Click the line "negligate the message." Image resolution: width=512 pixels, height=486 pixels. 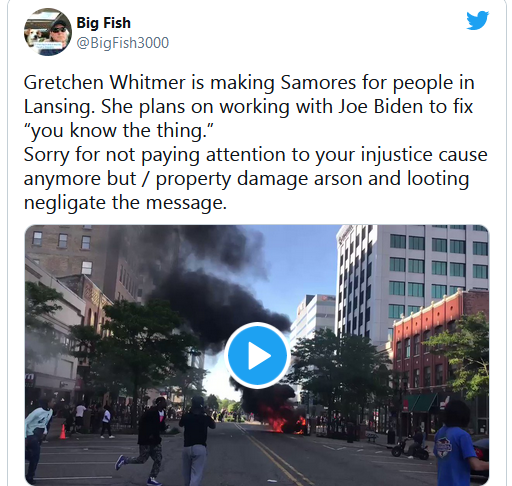click(125, 203)
